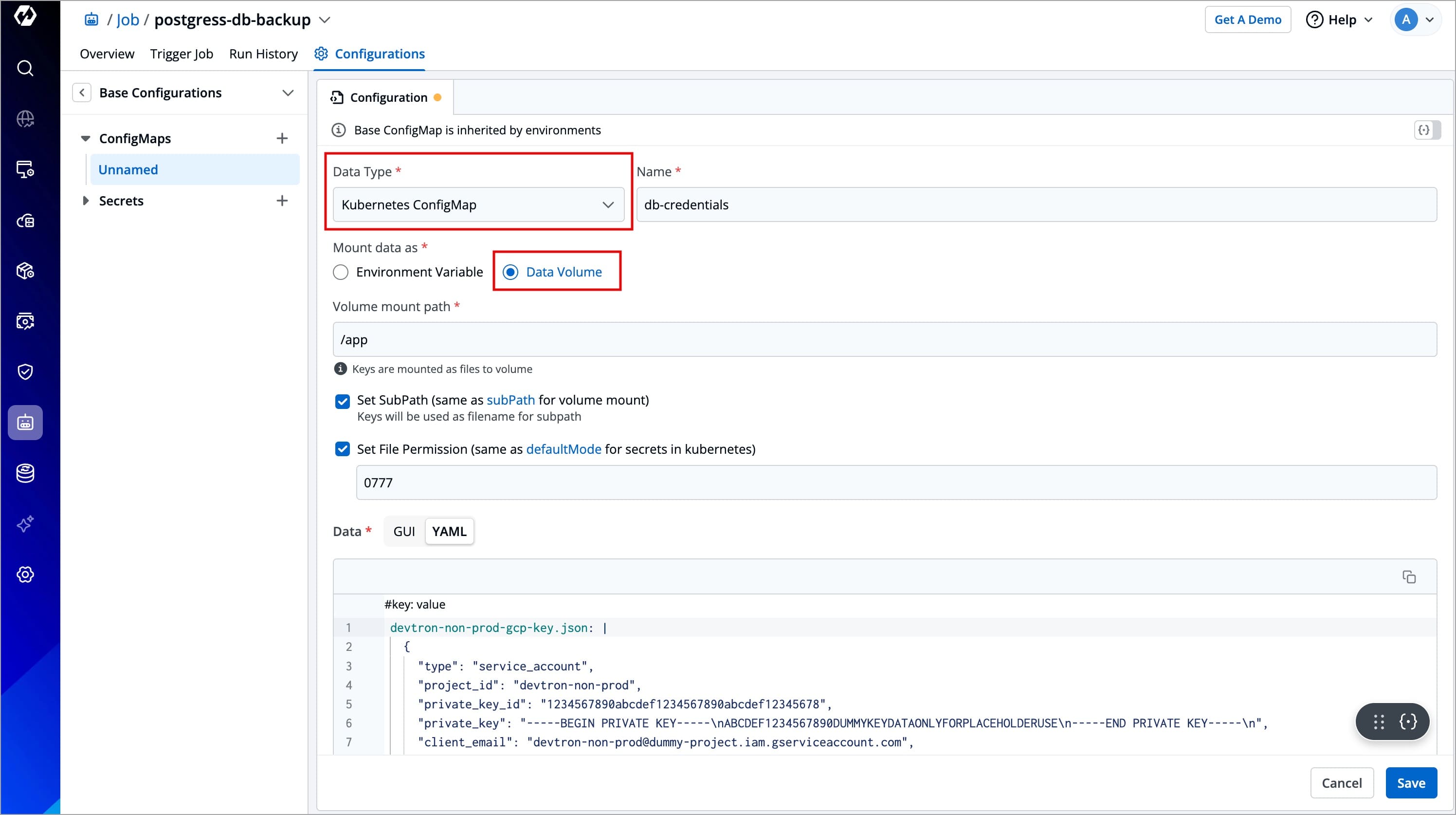Open the defaultMode documentation link
Image resolution: width=1456 pixels, height=815 pixels.
(563, 449)
